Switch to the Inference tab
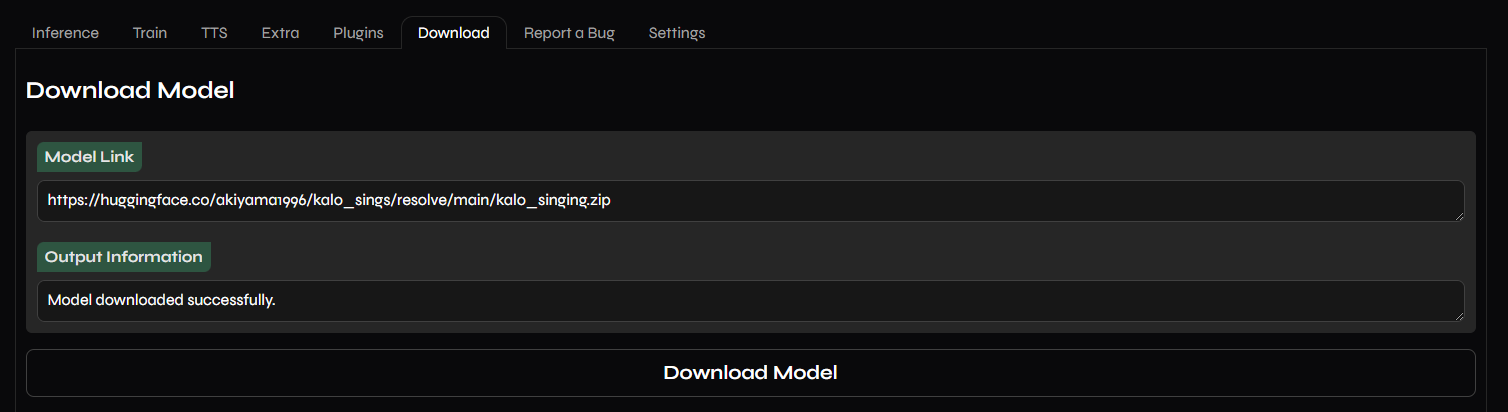The image size is (1508, 412). pos(65,33)
